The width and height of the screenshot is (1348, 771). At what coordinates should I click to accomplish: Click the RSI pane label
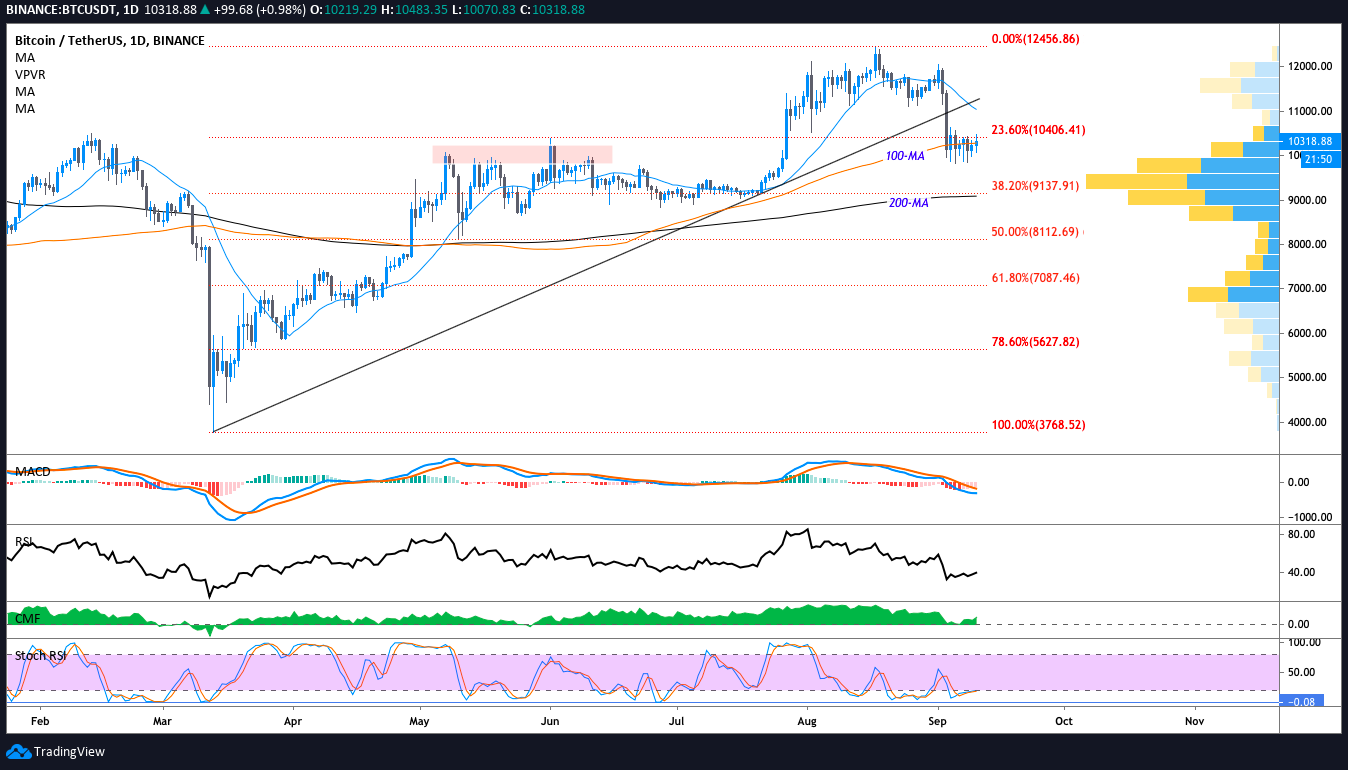point(24,541)
